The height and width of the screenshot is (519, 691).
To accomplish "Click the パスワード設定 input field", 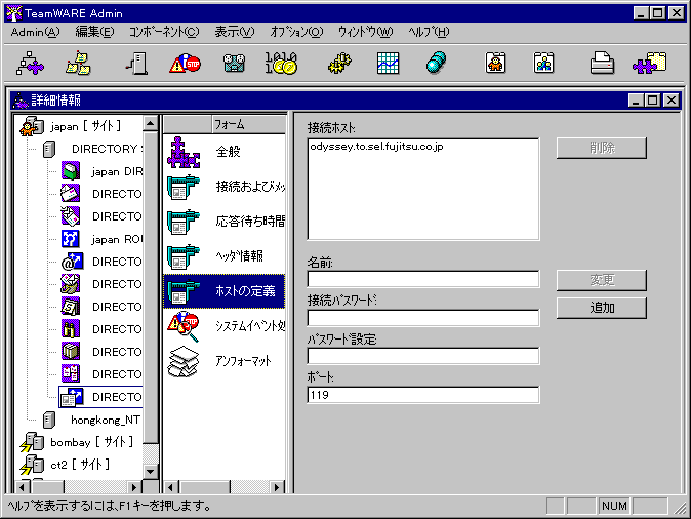I will [x=423, y=356].
